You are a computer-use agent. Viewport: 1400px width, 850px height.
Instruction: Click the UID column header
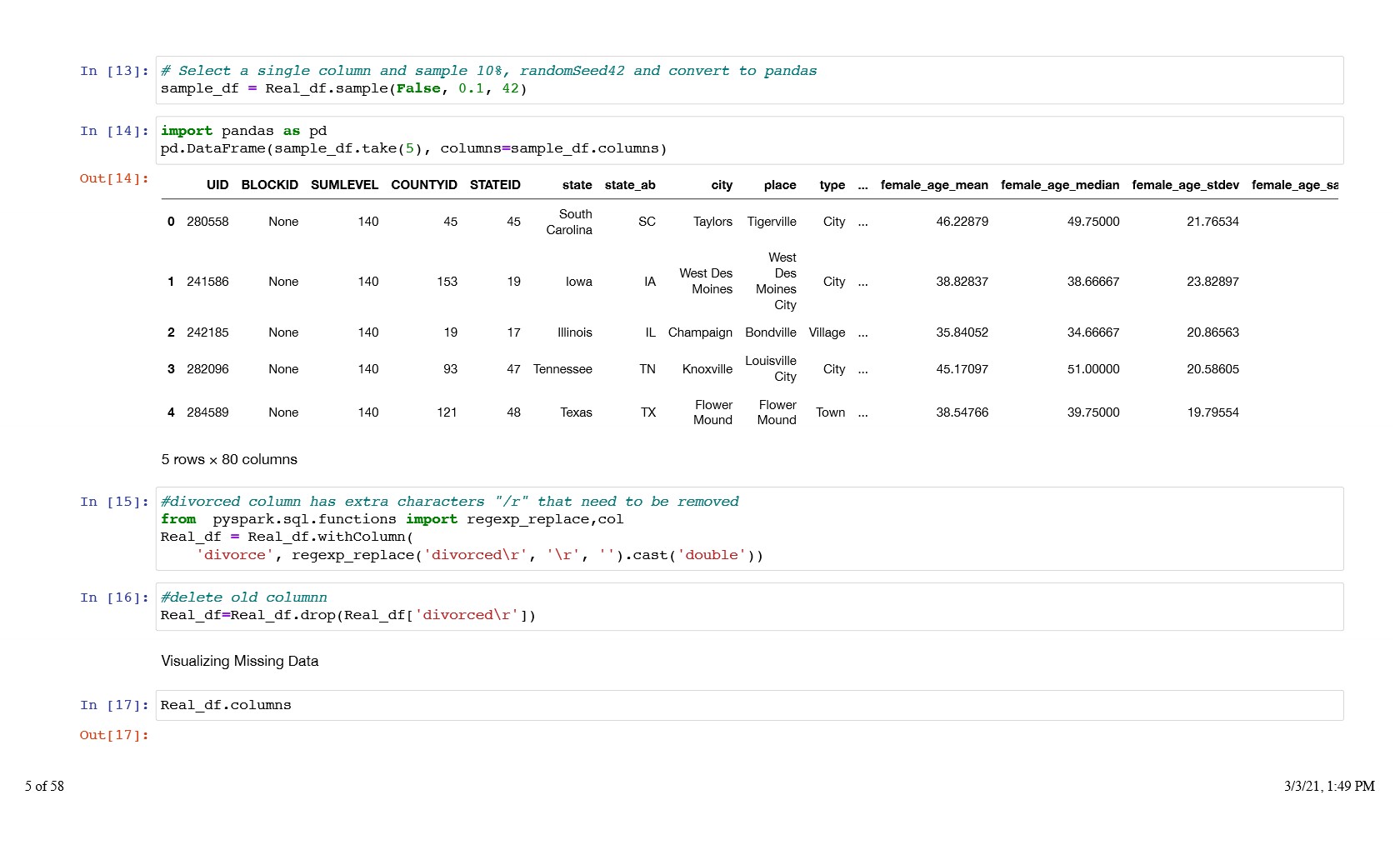point(217,185)
